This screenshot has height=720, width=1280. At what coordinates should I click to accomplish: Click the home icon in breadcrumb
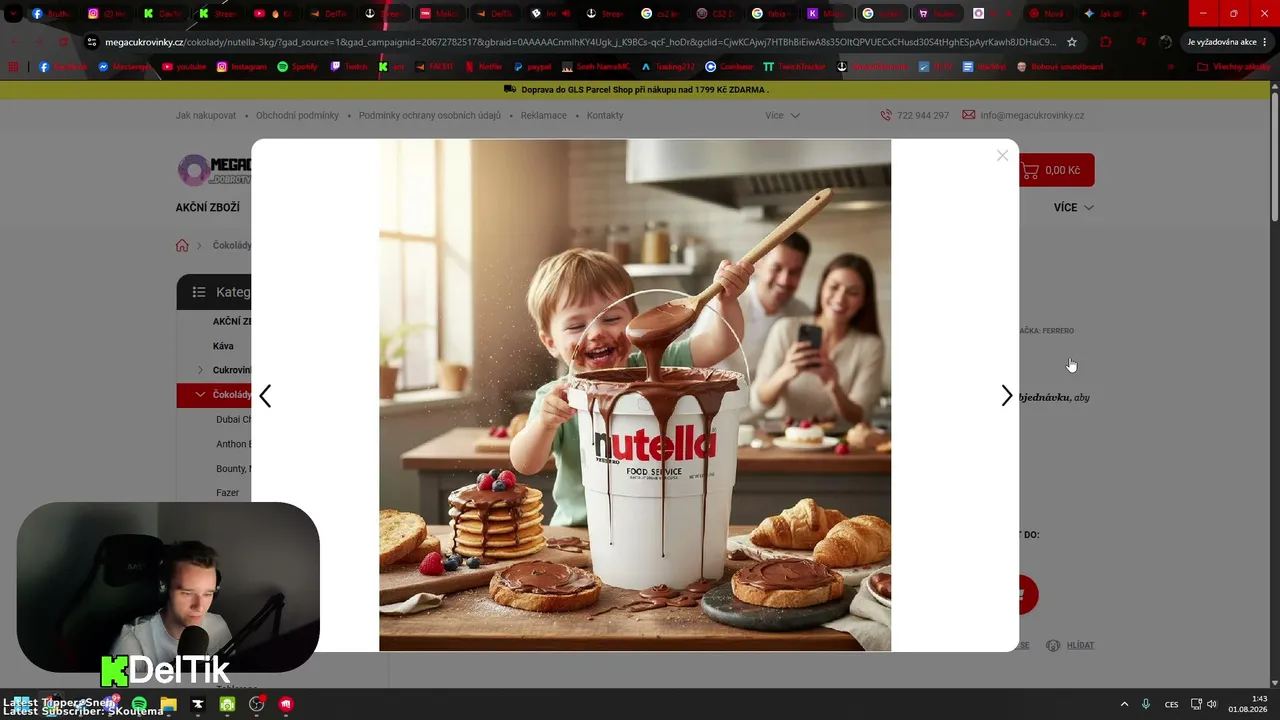(x=182, y=245)
